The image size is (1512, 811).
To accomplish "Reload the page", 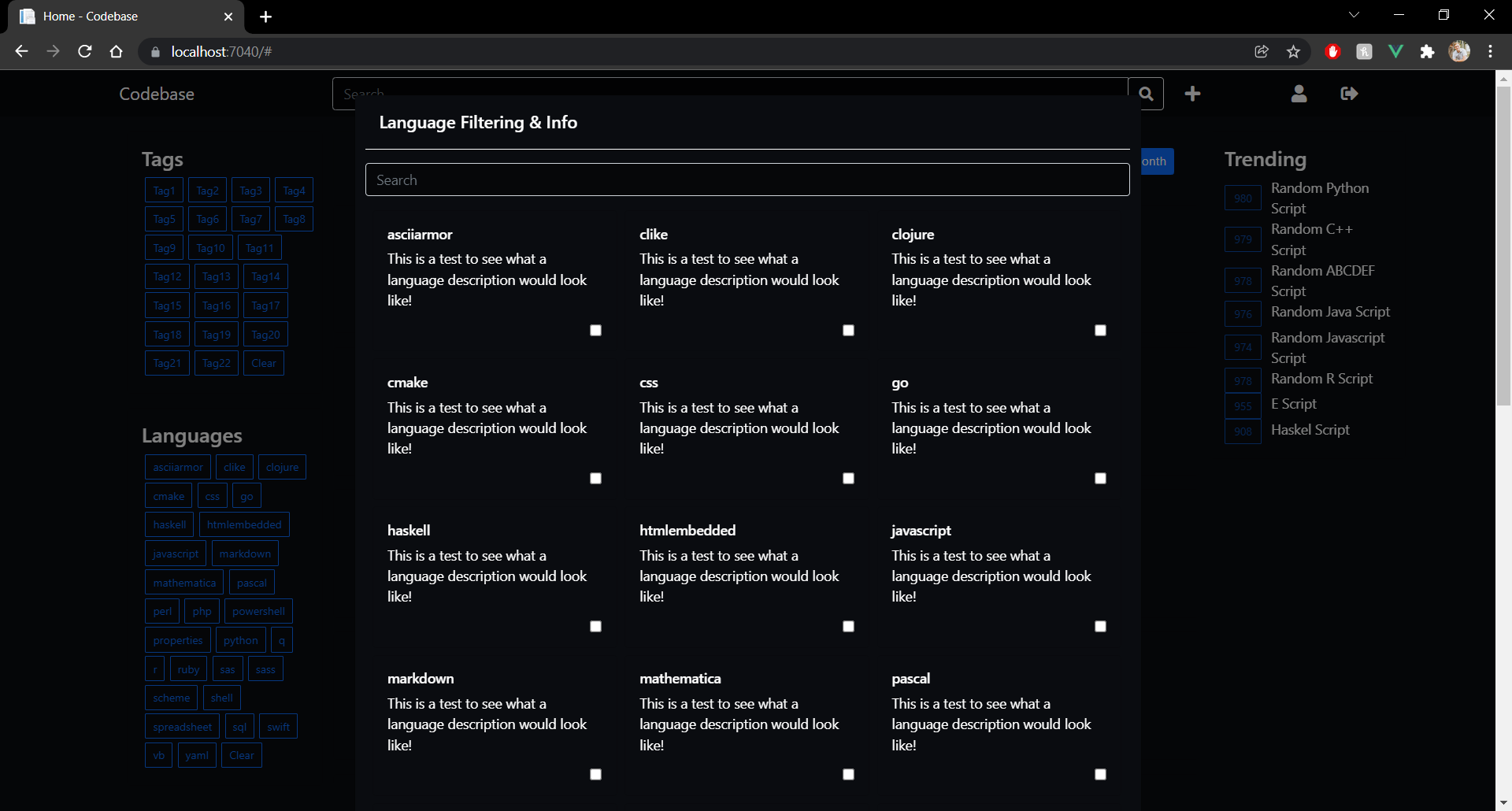I will pos(84,51).
